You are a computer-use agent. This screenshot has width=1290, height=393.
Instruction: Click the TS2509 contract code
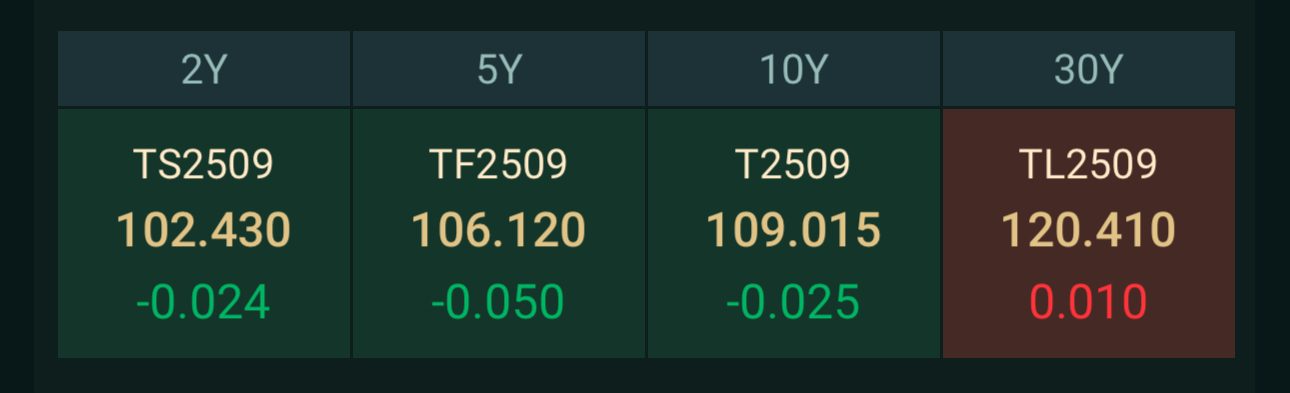(x=204, y=164)
